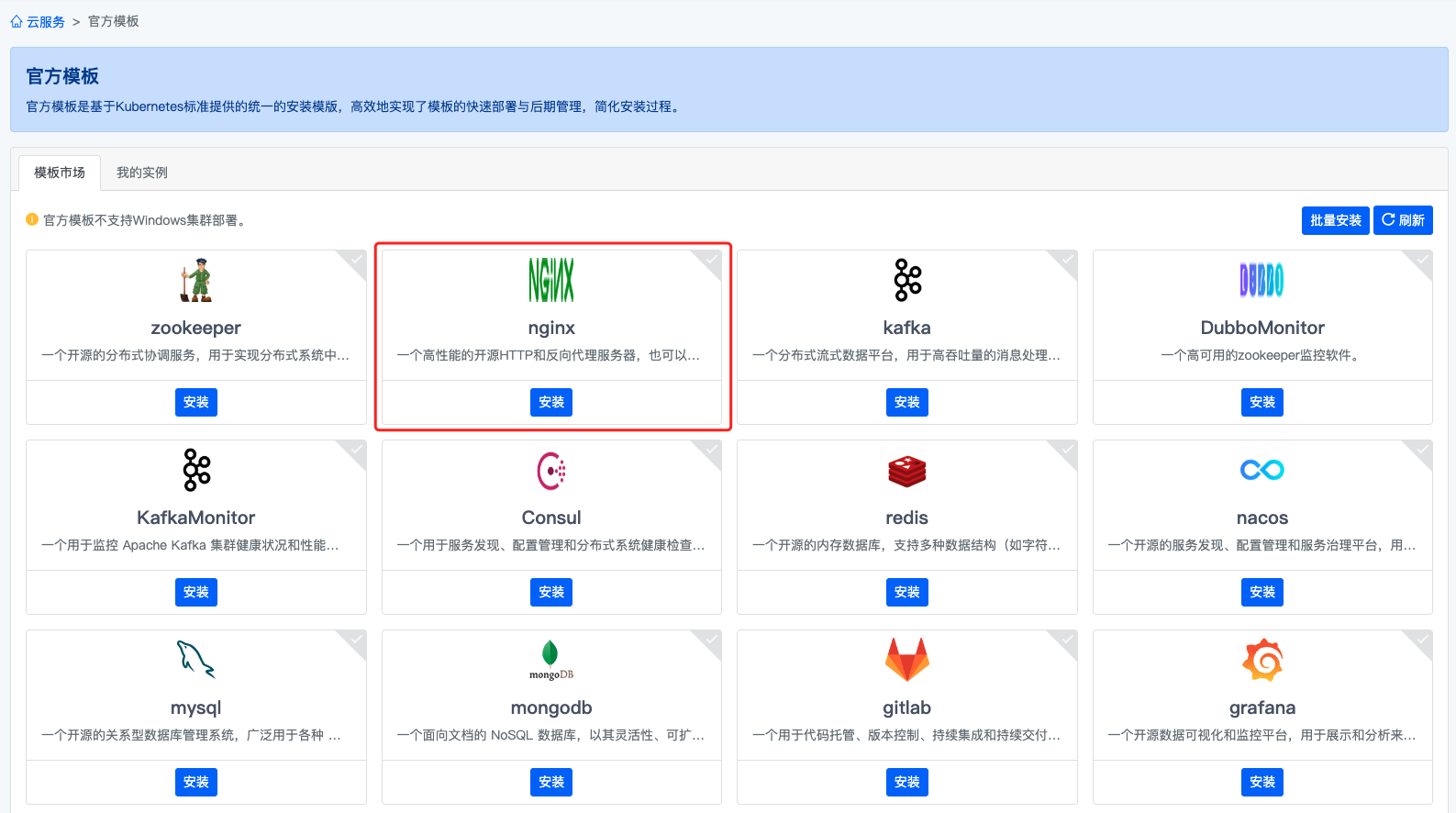Click the '一个高可用的zookeeper监控软件' description

[x=1261, y=355]
